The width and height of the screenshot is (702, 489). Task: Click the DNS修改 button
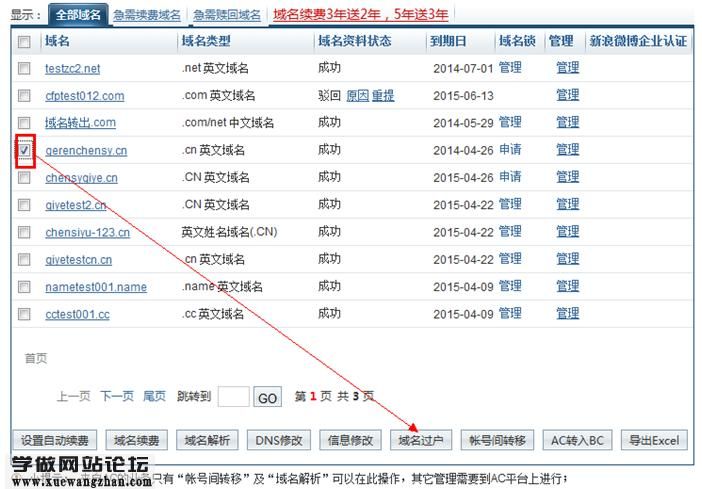278,440
